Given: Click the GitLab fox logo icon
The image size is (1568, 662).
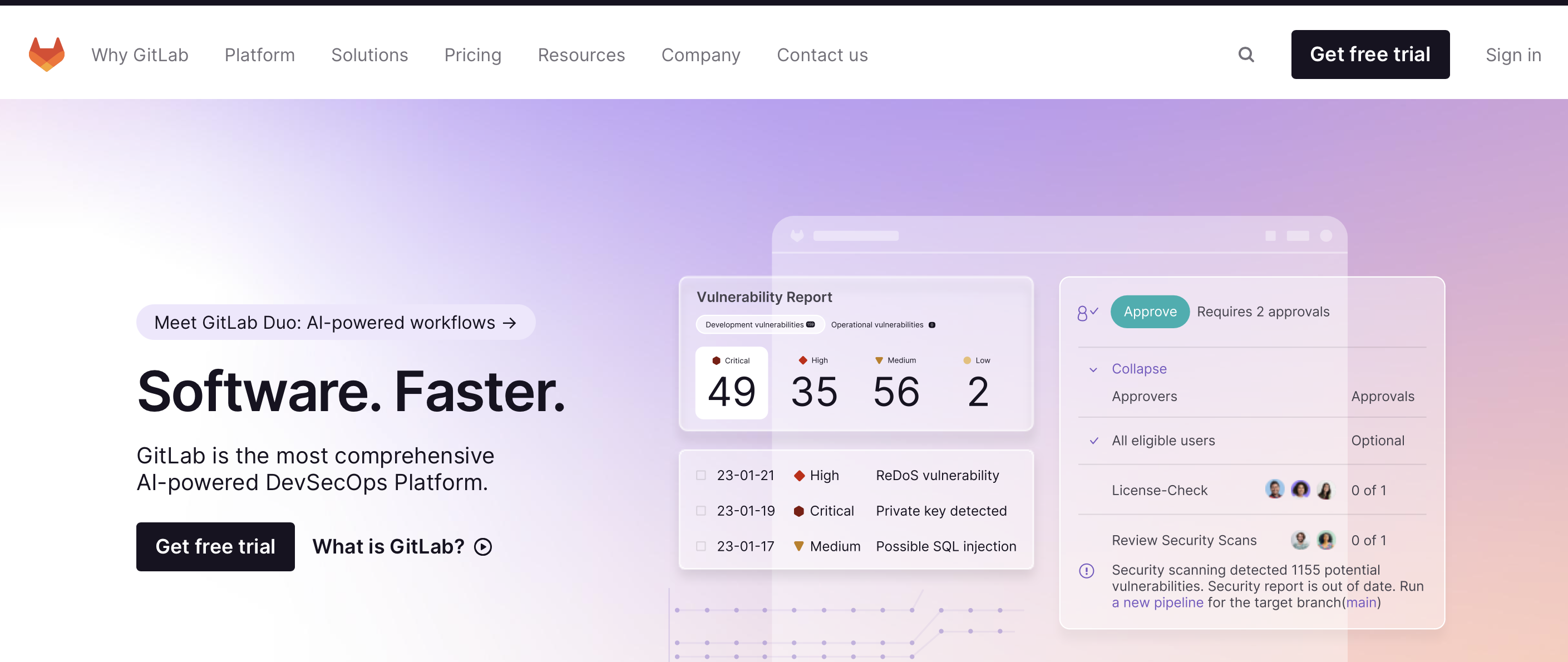Looking at the screenshot, I should 45,53.
